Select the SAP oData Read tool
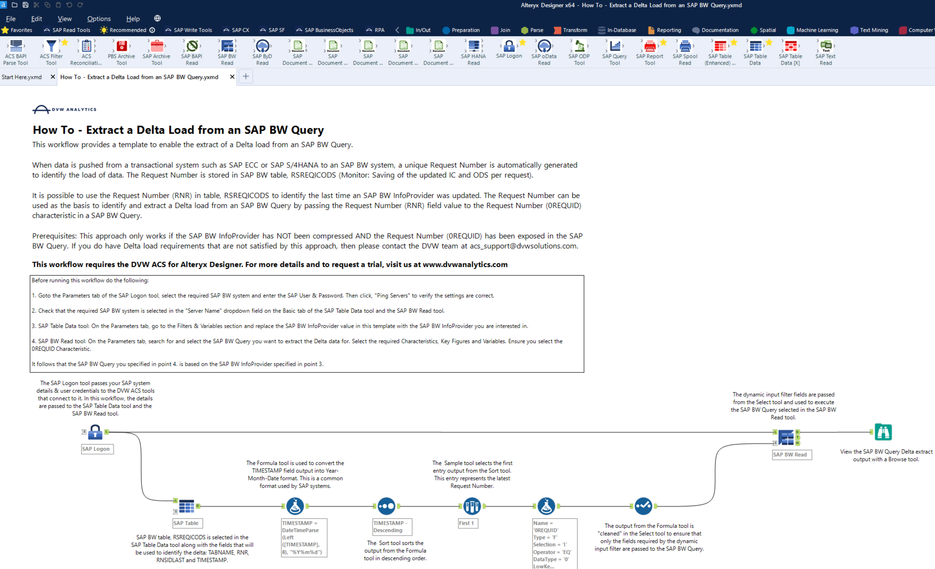 point(544,47)
